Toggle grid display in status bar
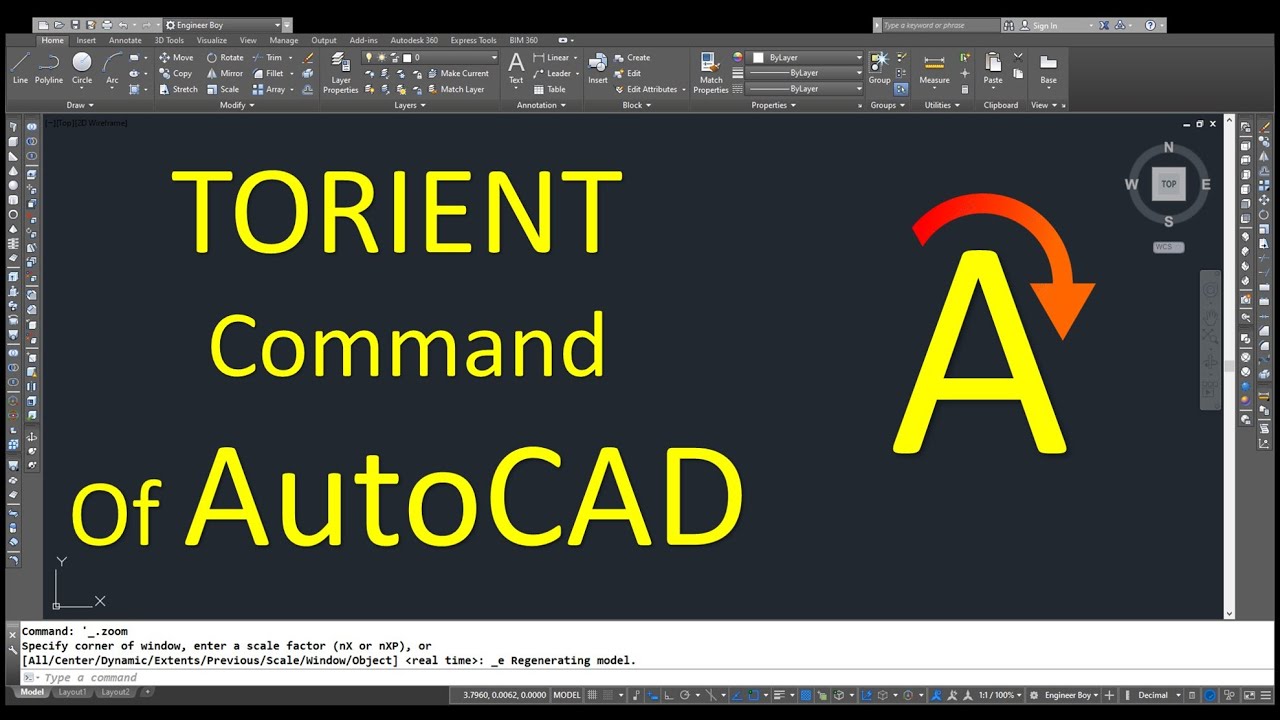1280x720 pixels. 592,695
